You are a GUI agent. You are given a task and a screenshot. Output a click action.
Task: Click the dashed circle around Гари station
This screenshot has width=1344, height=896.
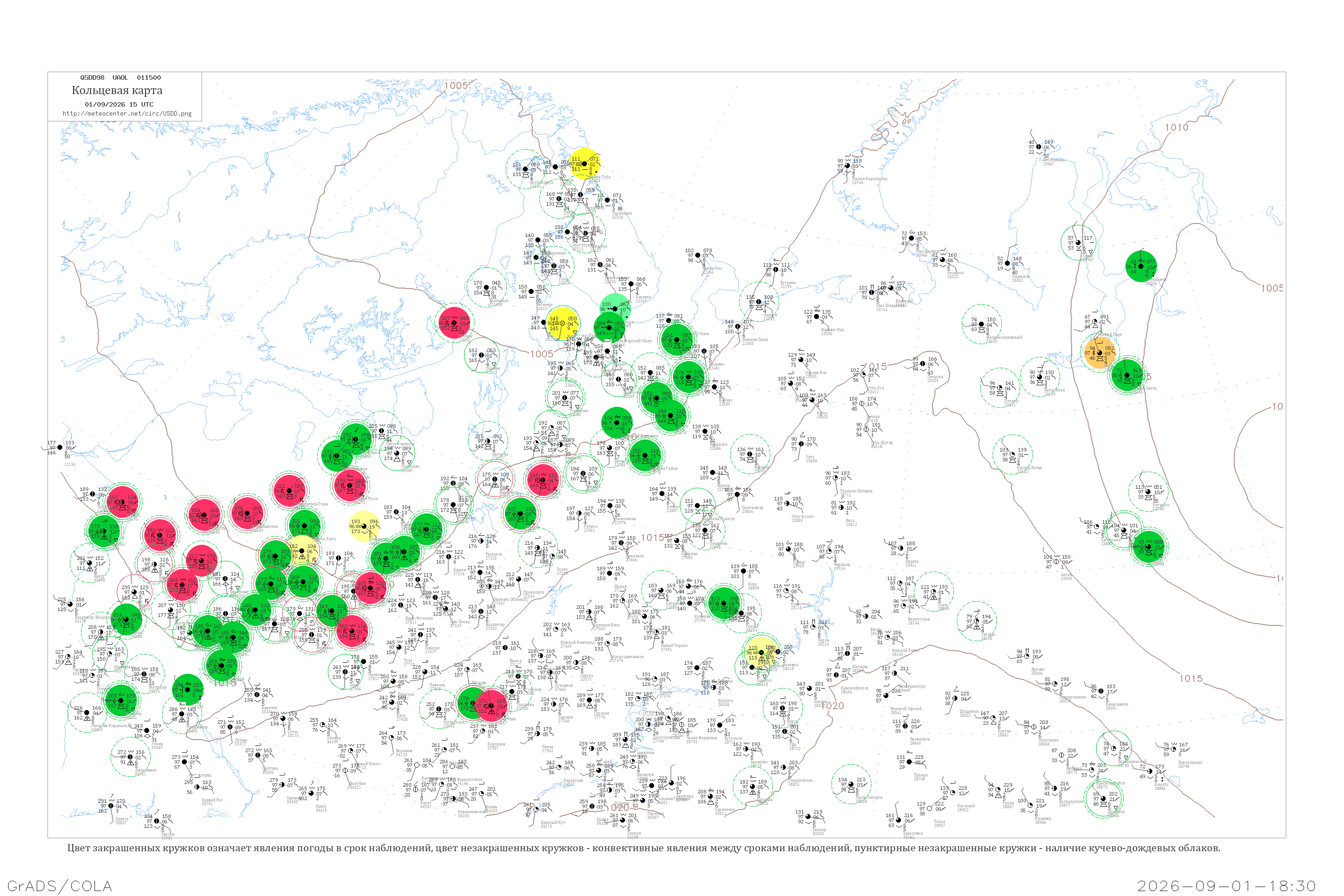pyautogui.click(x=933, y=591)
